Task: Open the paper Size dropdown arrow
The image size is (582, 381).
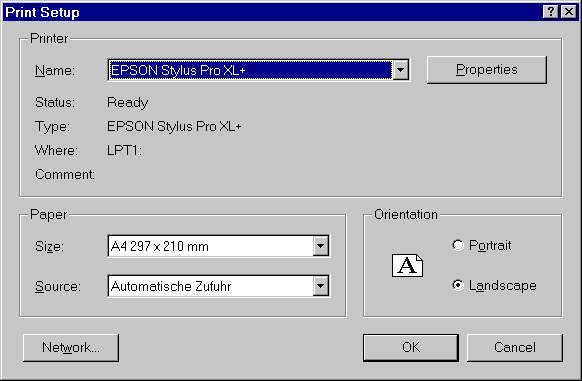Action: pyautogui.click(x=321, y=246)
